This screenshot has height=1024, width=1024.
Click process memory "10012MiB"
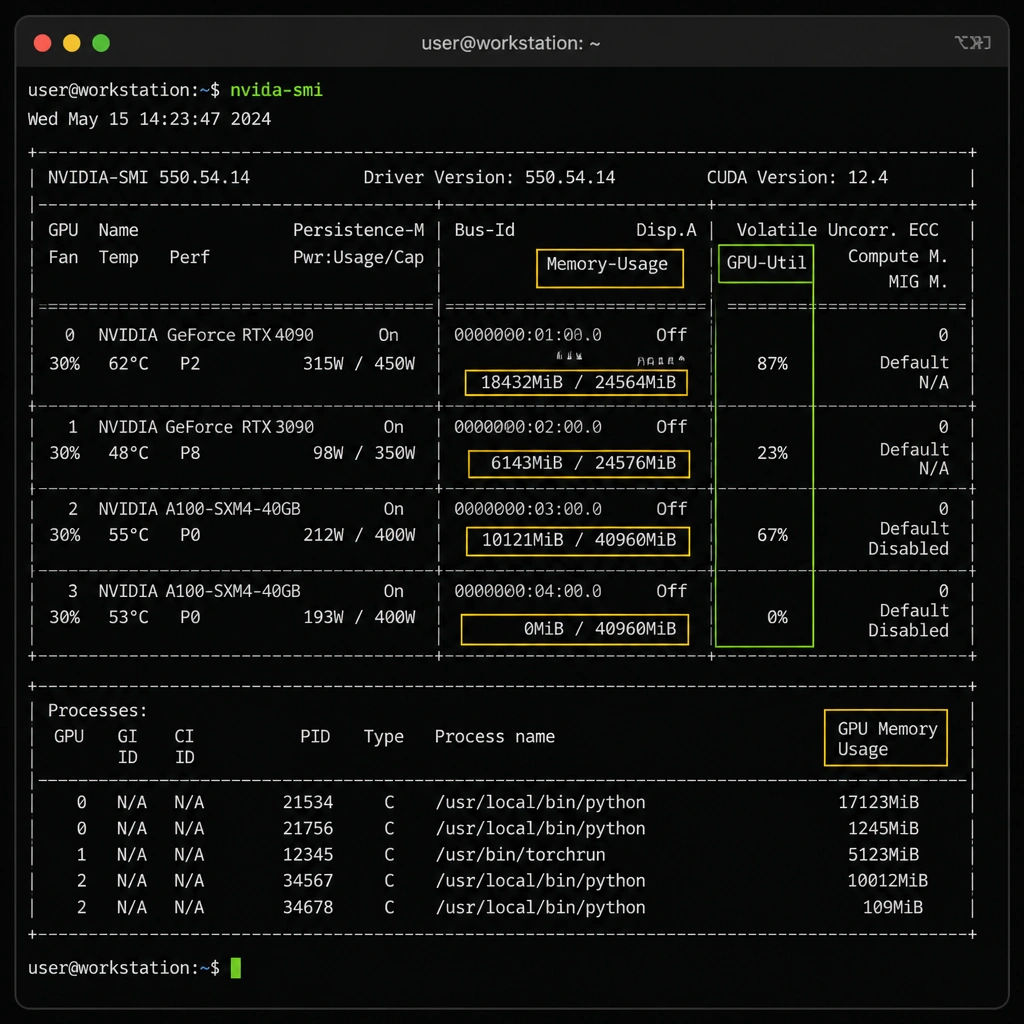888,880
